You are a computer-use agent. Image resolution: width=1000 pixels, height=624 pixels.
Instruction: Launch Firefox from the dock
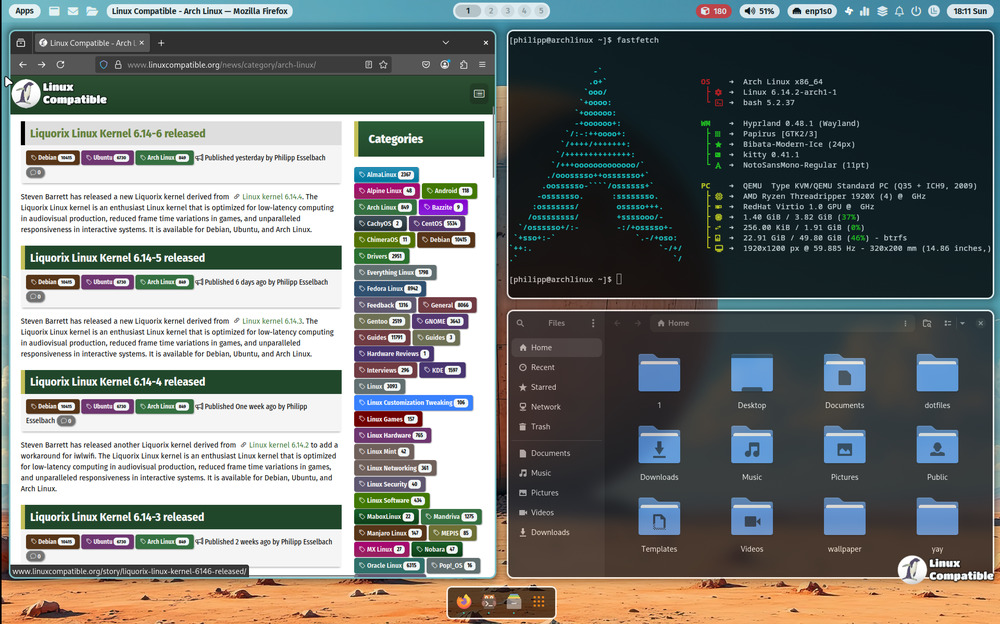(464, 601)
